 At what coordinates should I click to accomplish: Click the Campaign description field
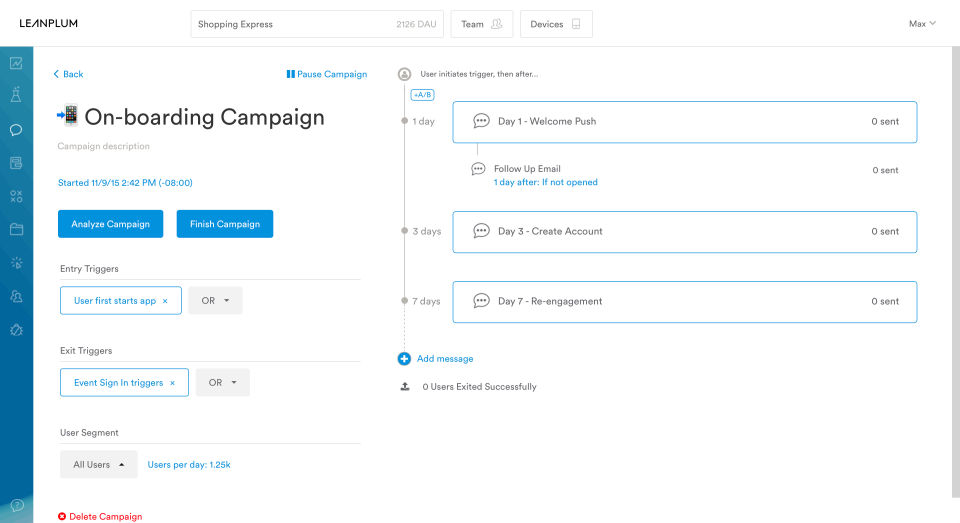104,146
